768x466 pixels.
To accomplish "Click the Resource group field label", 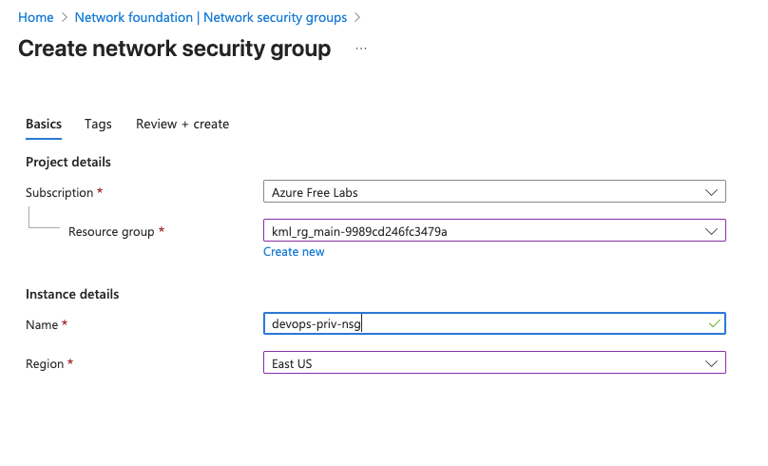I will pyautogui.click(x=111, y=232).
